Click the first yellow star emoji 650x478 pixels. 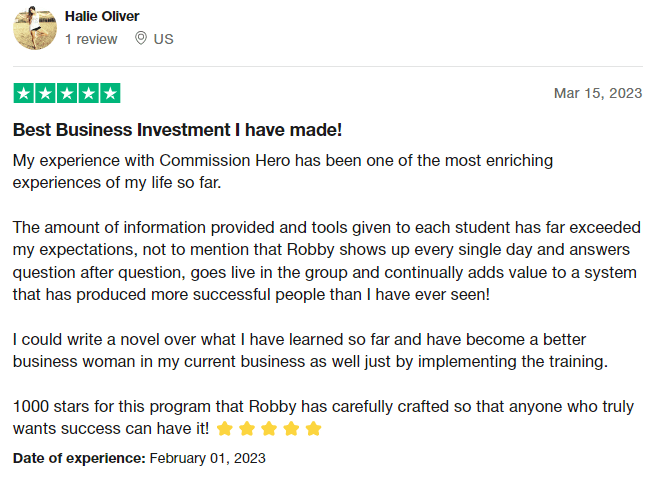point(224,429)
